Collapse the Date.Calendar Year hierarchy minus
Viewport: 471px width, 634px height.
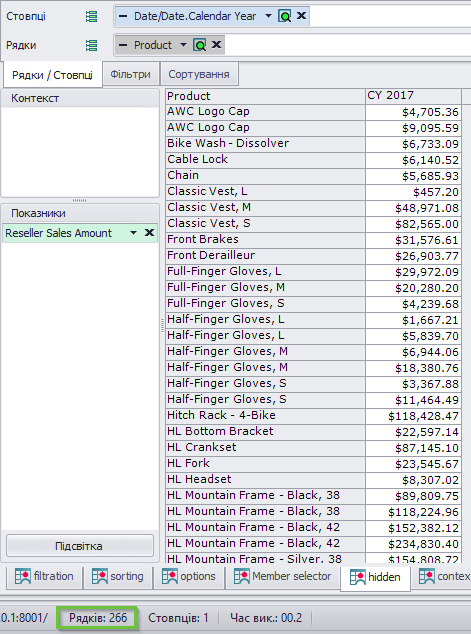coord(123,16)
